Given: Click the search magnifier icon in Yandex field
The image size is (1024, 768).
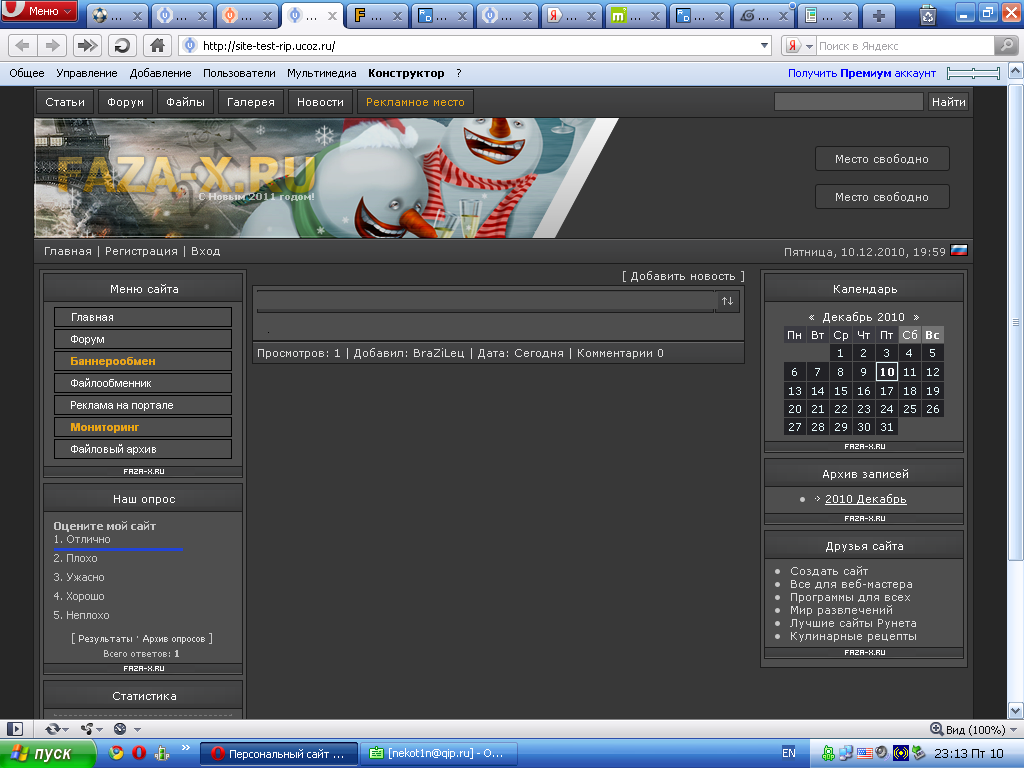Looking at the screenshot, I should (1005, 46).
